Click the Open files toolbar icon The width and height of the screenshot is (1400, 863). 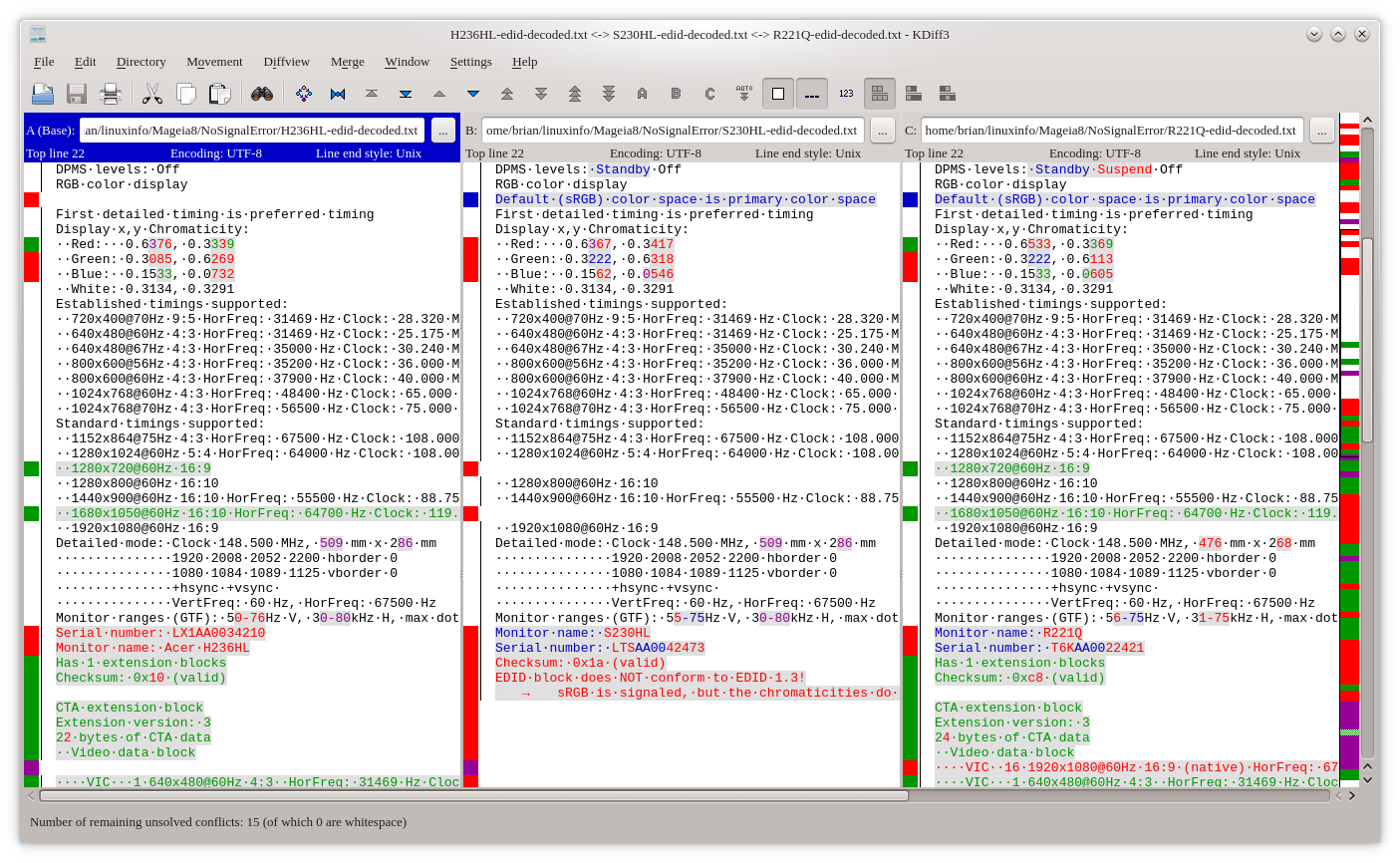pos(43,94)
